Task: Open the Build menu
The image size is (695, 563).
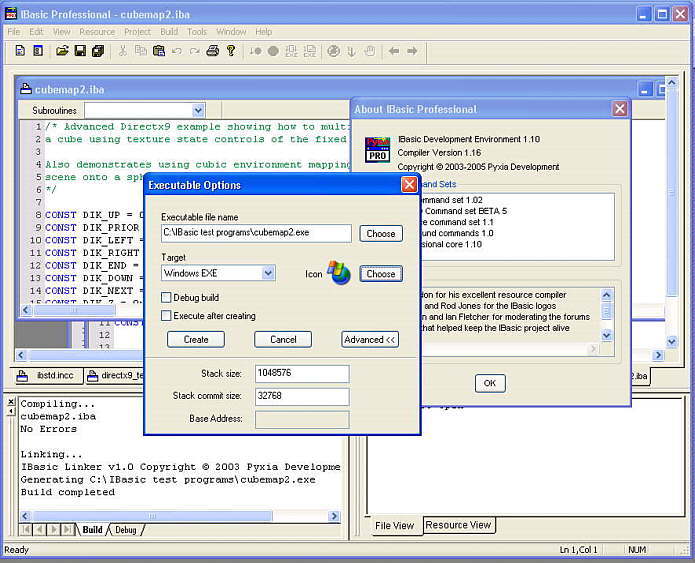Action: (x=169, y=31)
